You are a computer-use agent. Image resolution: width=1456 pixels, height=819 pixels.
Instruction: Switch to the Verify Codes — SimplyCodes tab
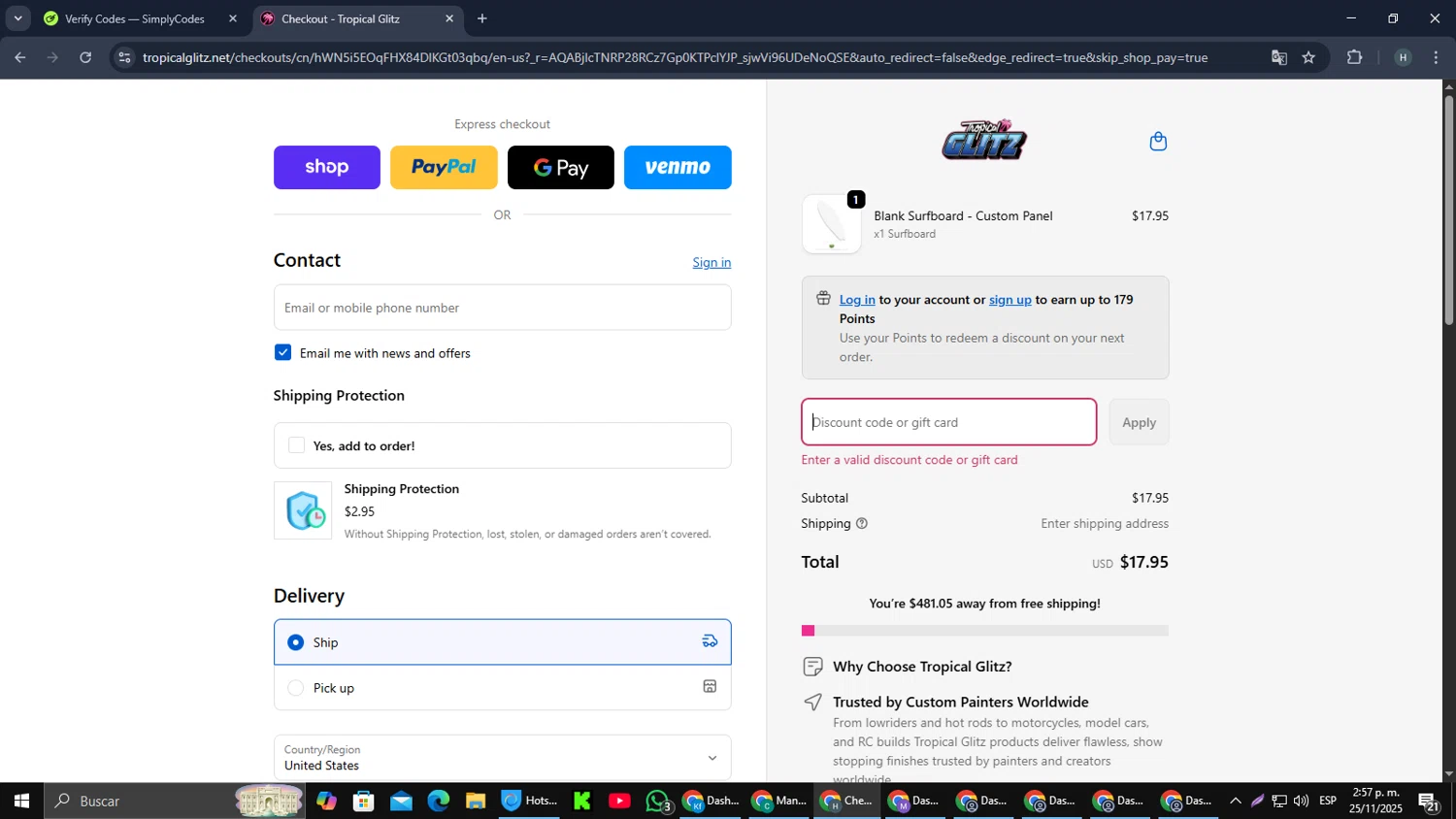pyautogui.click(x=134, y=18)
